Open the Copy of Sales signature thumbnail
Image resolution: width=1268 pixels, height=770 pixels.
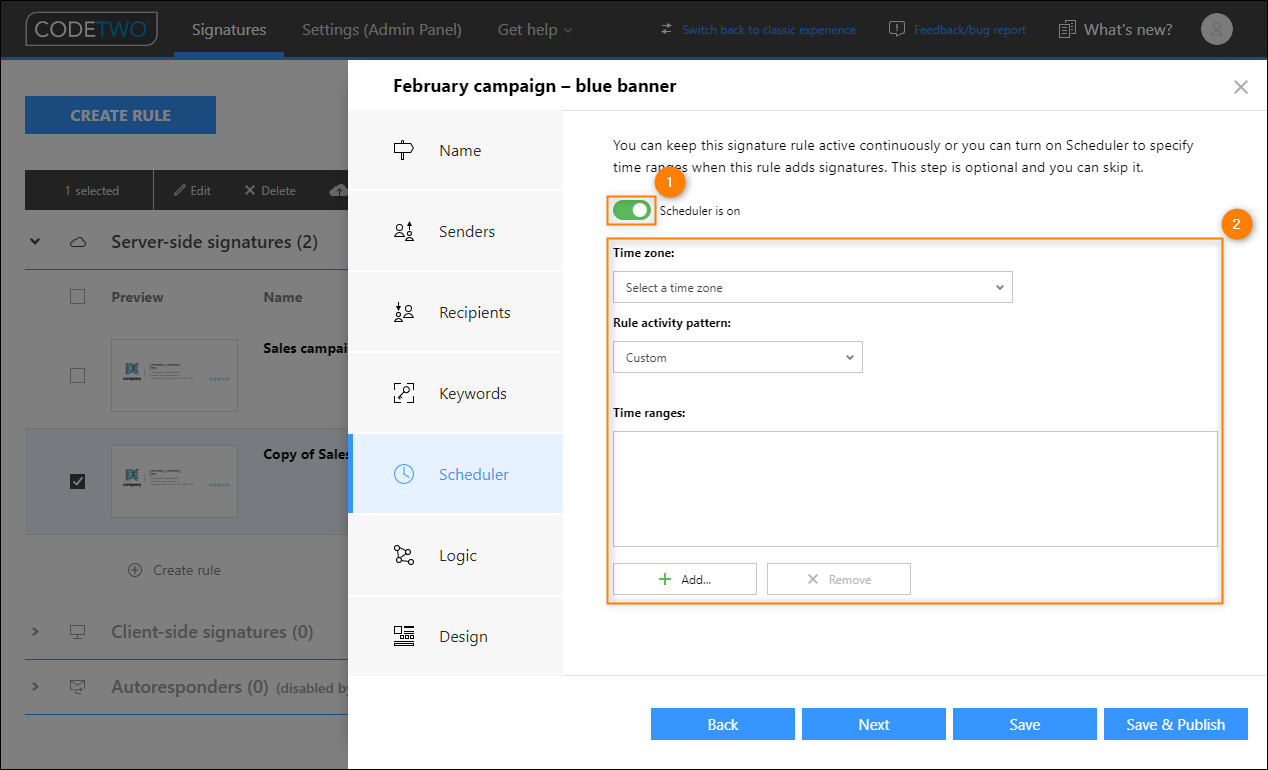(x=174, y=481)
